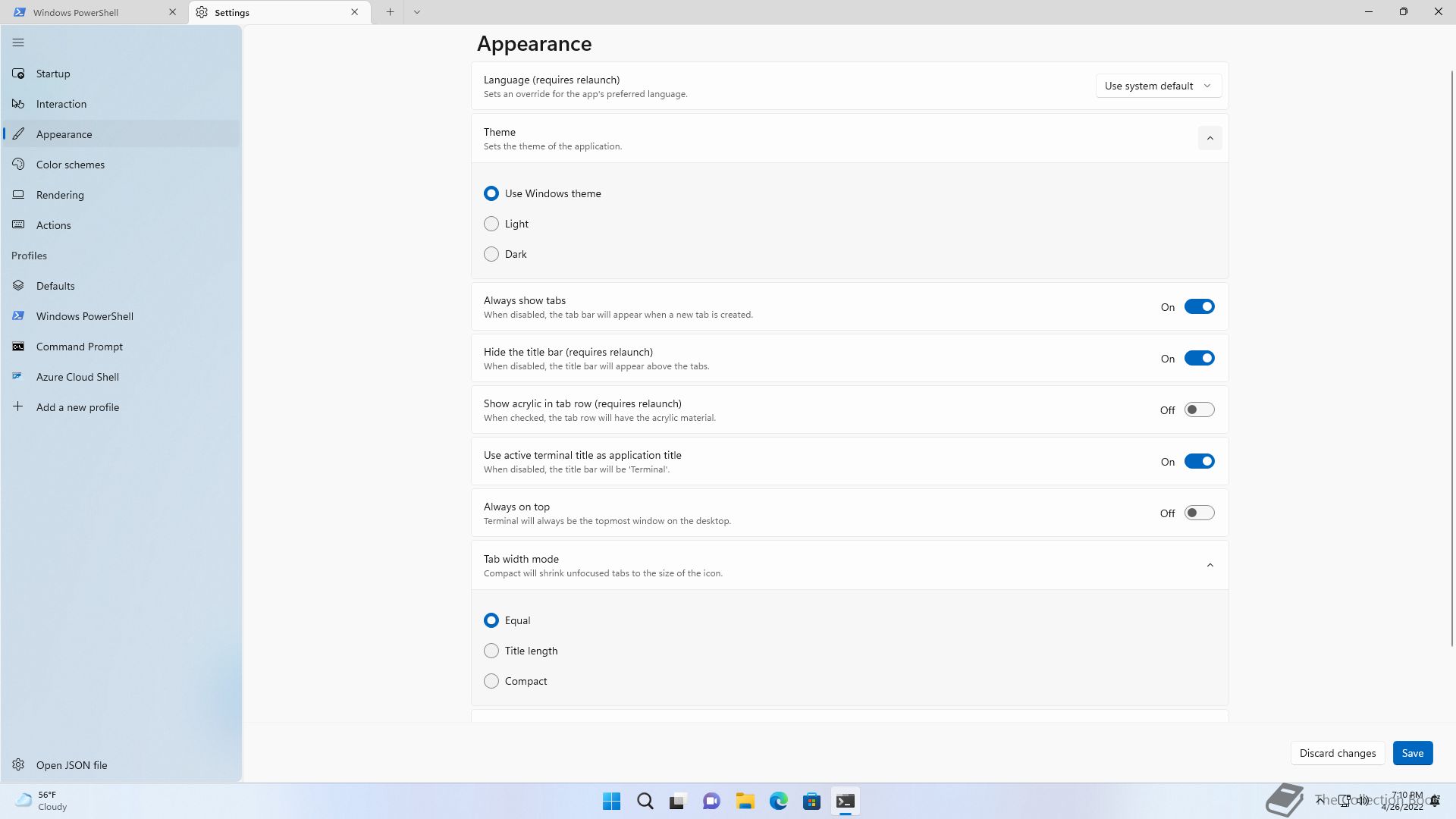Collapse the Tab width mode chevron
The height and width of the screenshot is (819, 1456).
click(x=1210, y=565)
